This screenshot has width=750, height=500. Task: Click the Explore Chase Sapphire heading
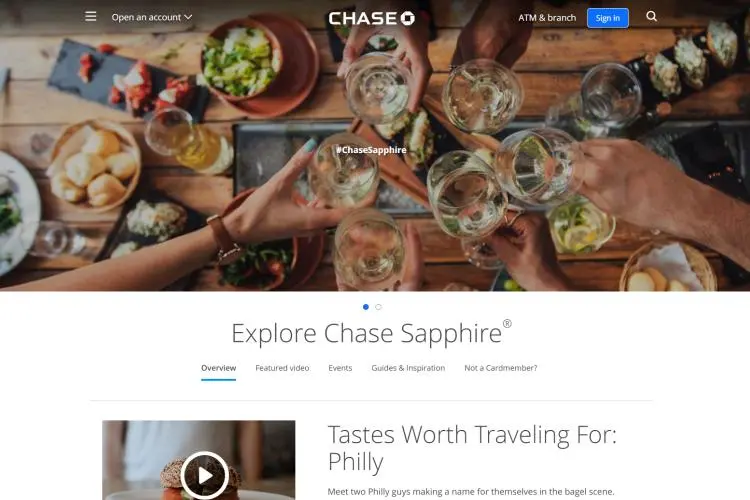click(371, 333)
